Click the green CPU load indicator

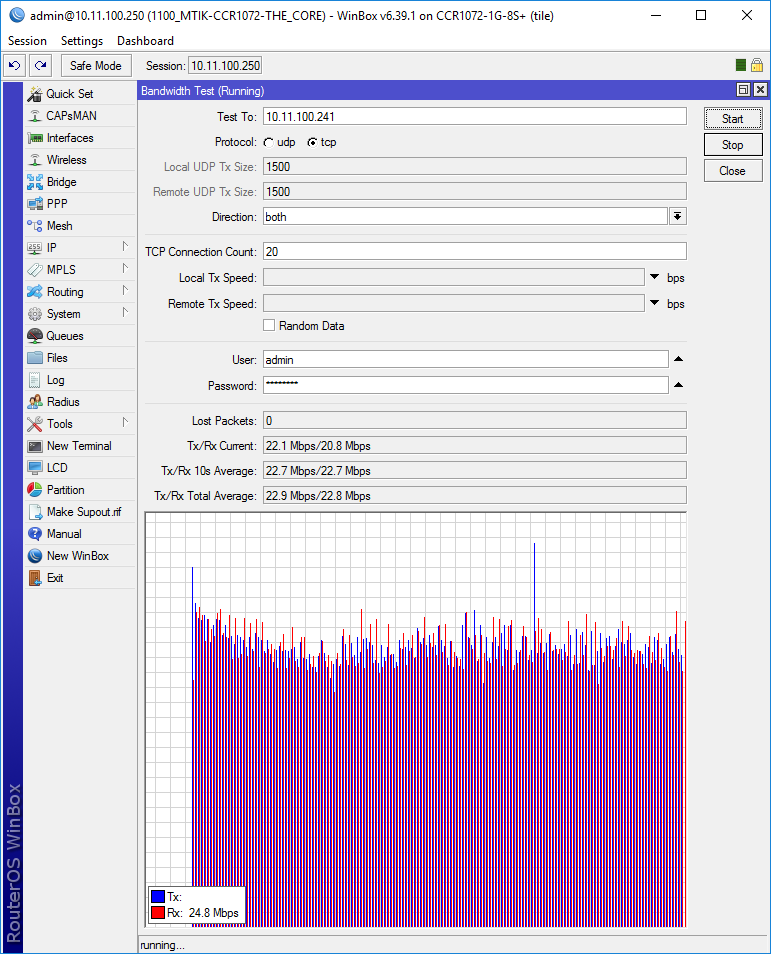(x=741, y=65)
